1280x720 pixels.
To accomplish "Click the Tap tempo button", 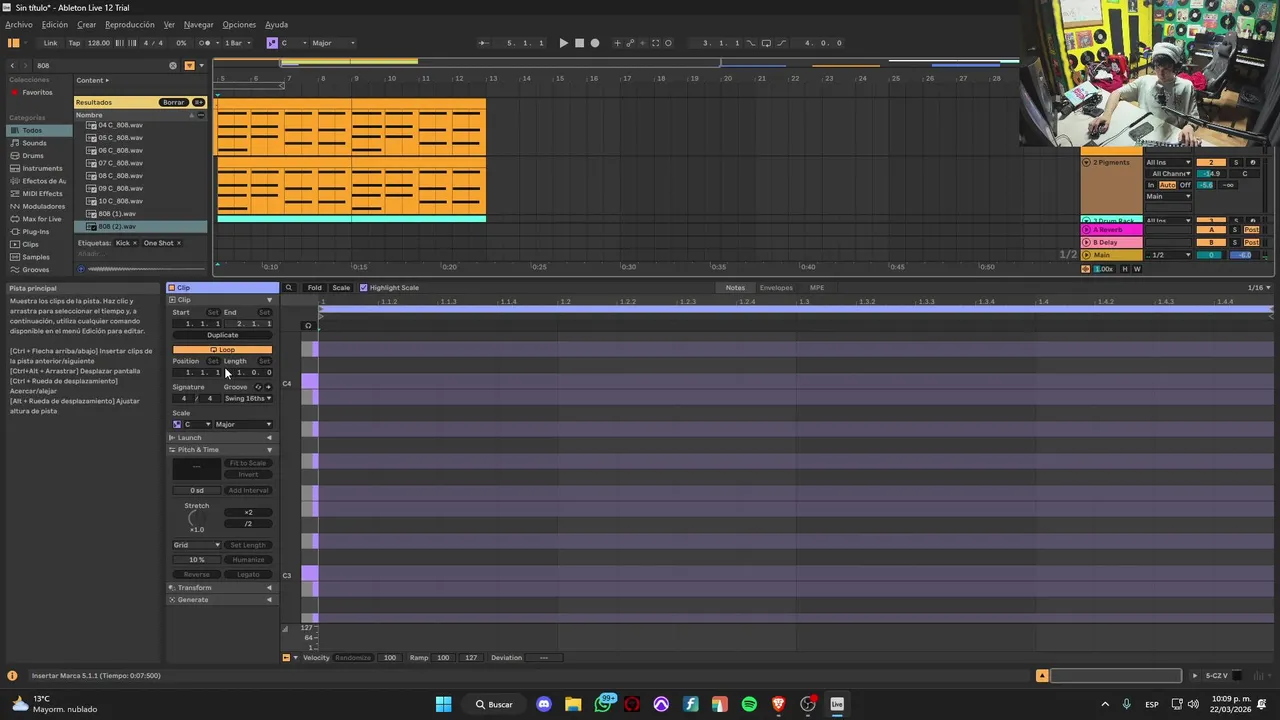I will coord(74,43).
